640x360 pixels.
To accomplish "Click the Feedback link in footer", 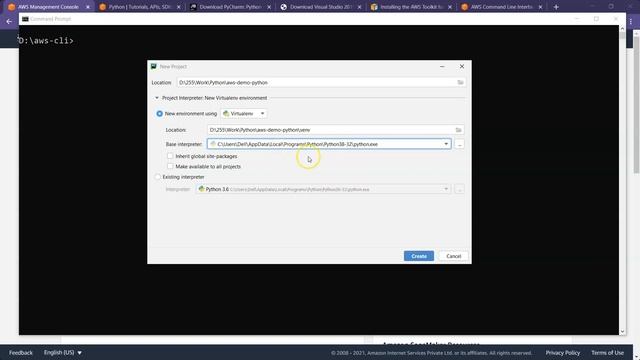I will coord(20,353).
